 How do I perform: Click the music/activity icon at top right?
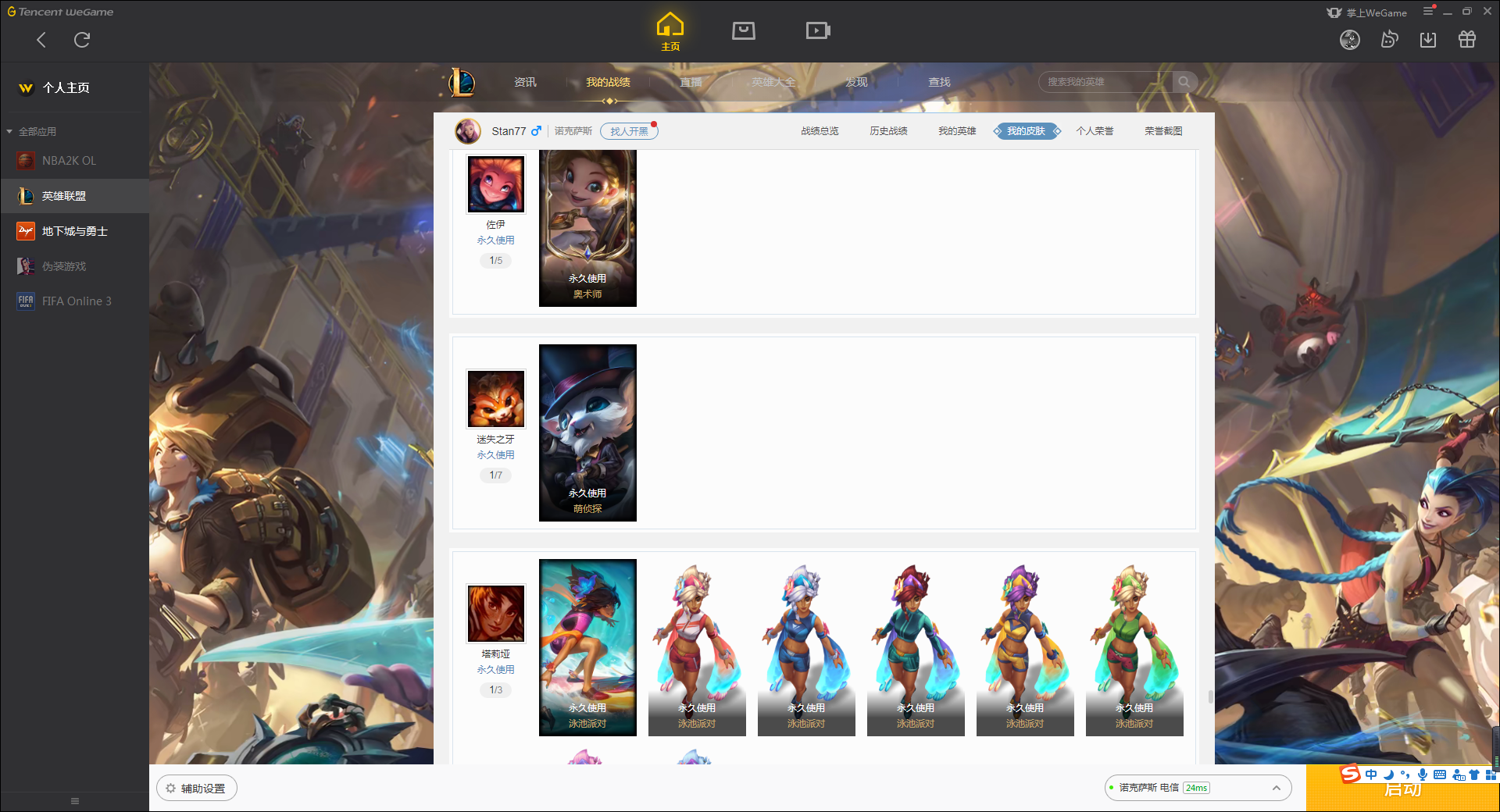[x=1389, y=40]
